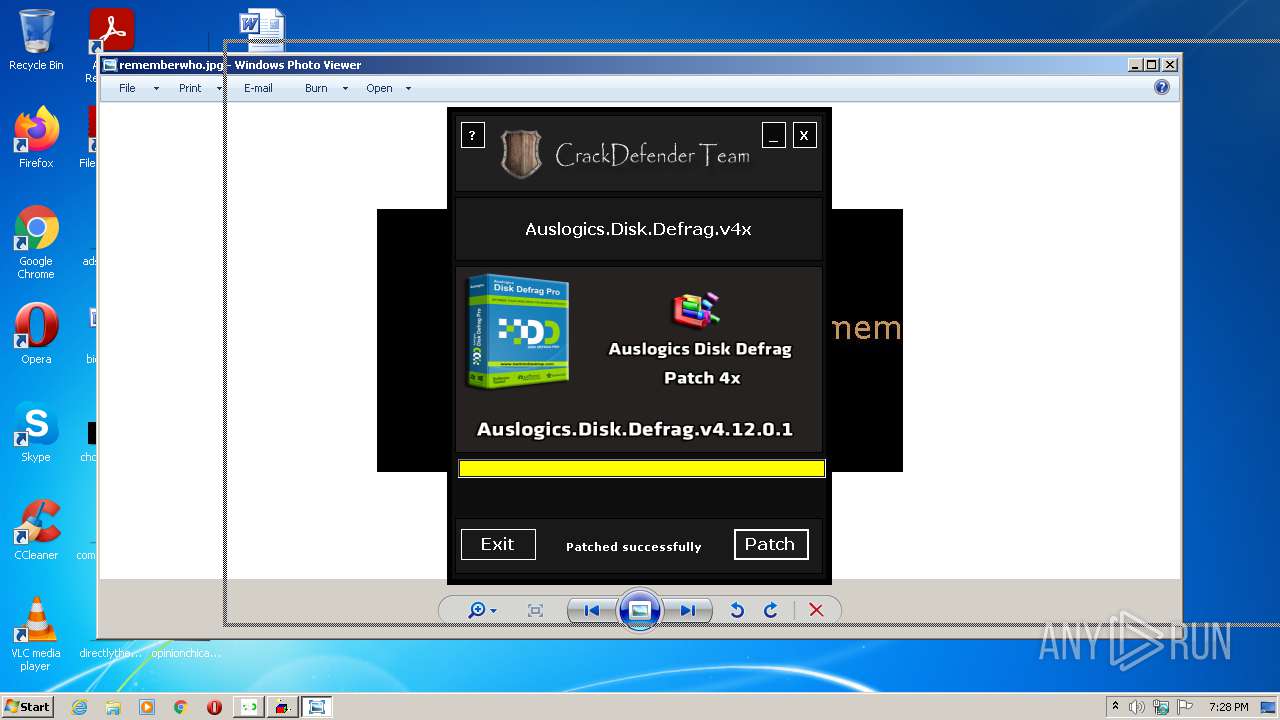
Task: Click the Photo Viewer help icon
Action: coord(1162,87)
